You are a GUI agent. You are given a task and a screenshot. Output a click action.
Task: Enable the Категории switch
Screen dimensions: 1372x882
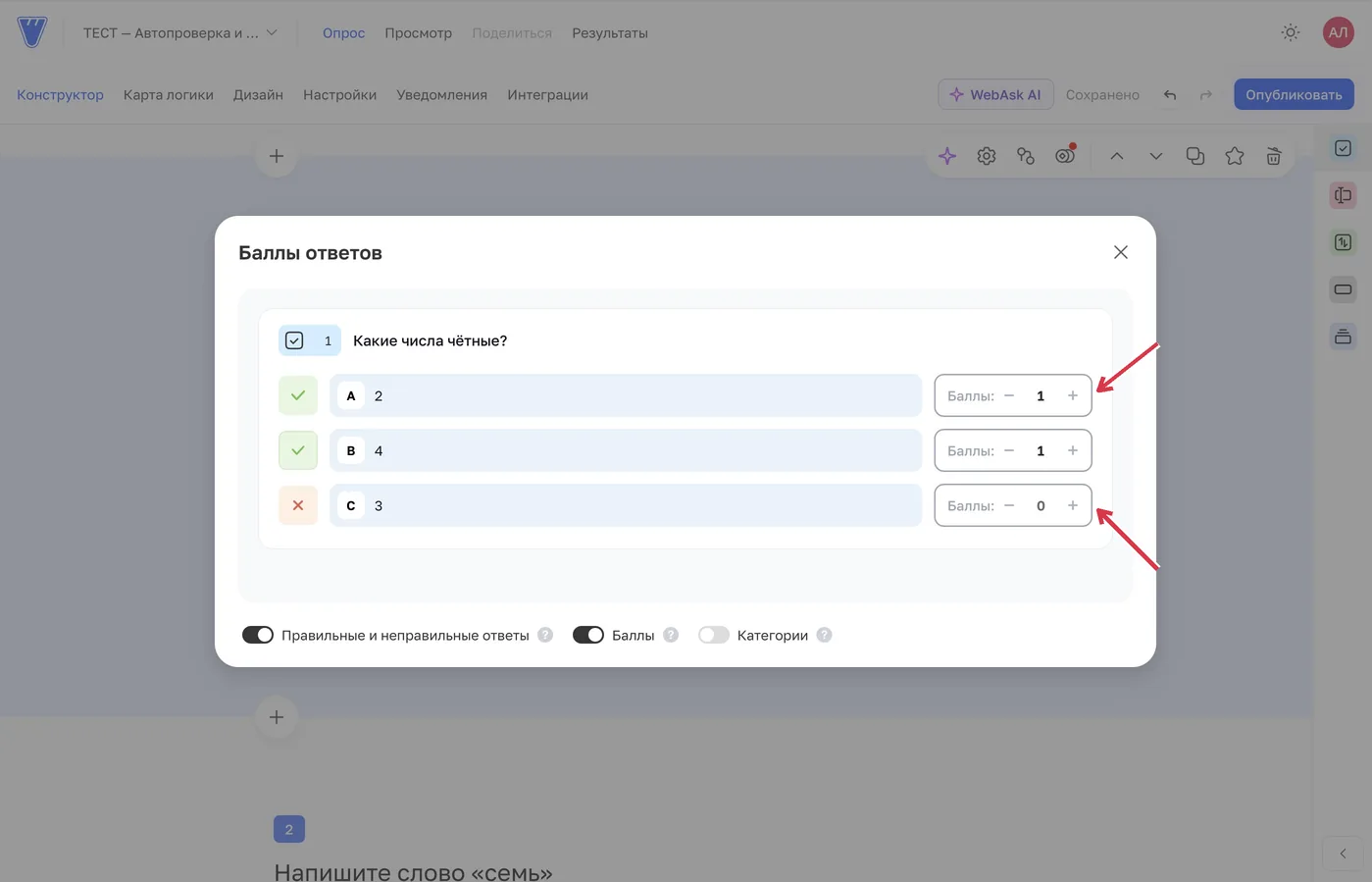tap(714, 635)
